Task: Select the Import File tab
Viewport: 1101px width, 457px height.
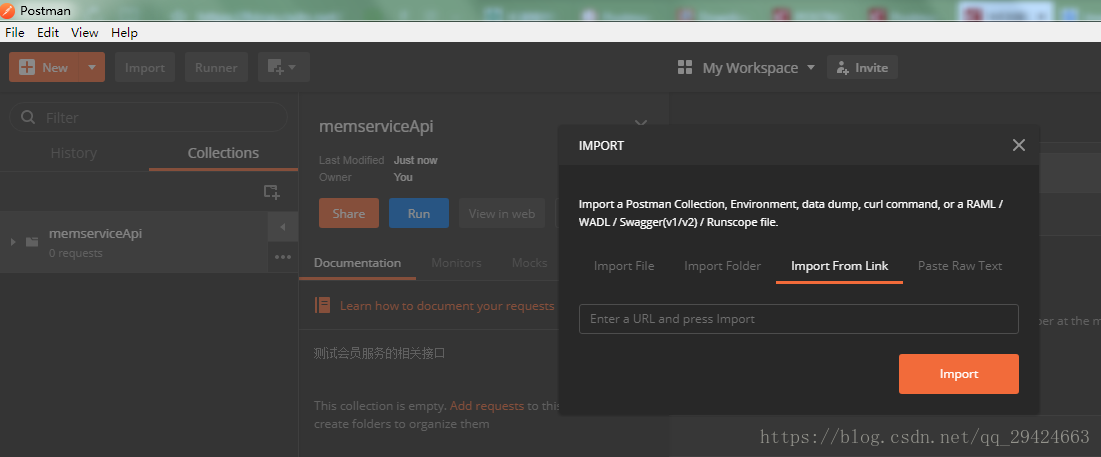Action: (x=624, y=266)
